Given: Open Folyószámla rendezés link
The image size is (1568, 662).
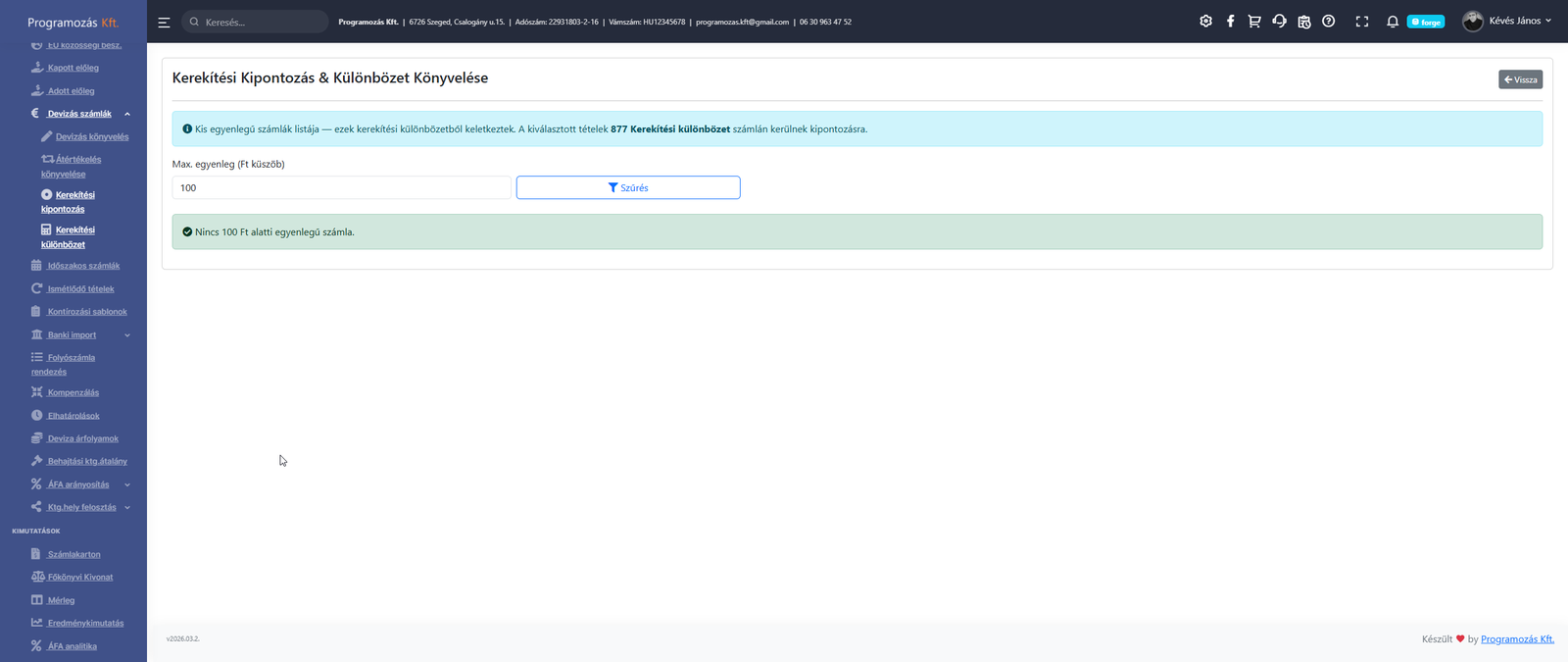Looking at the screenshot, I should 63,365.
